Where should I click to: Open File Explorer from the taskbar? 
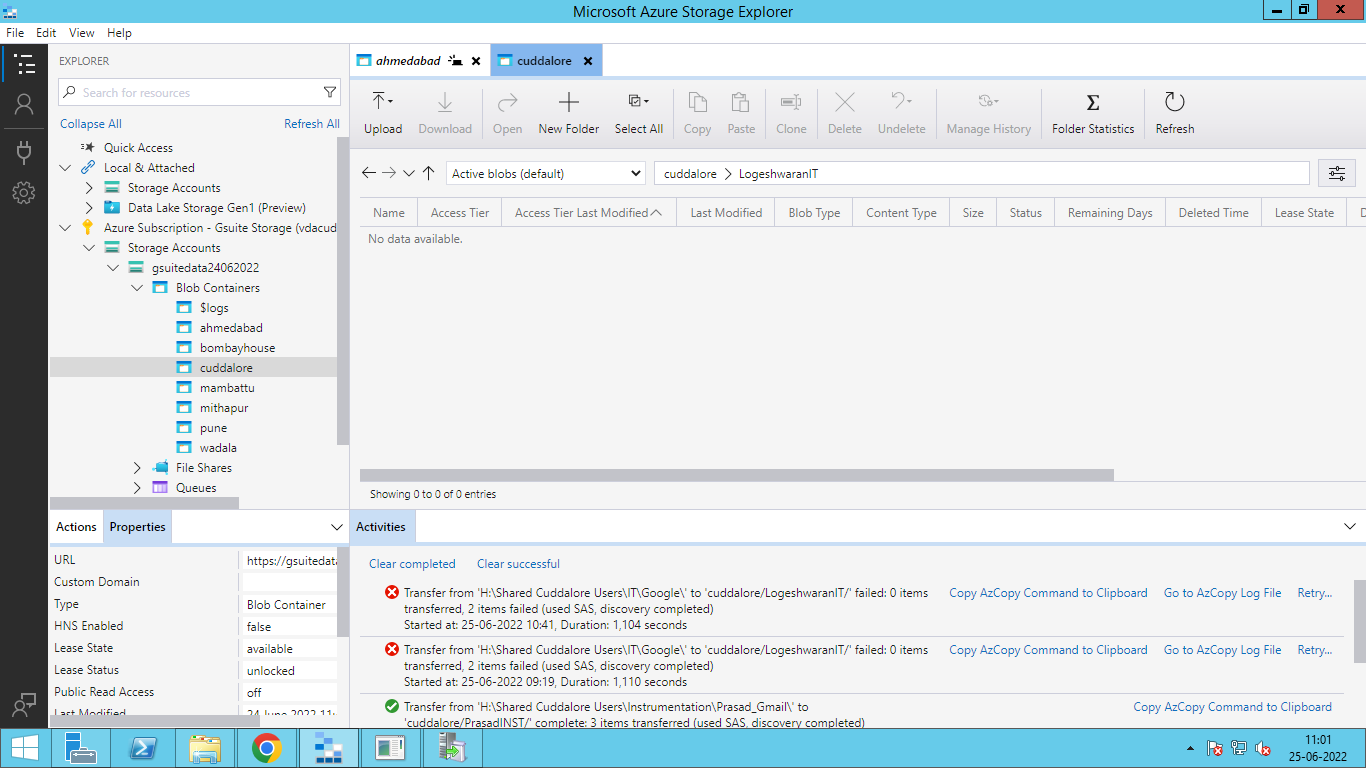point(204,748)
